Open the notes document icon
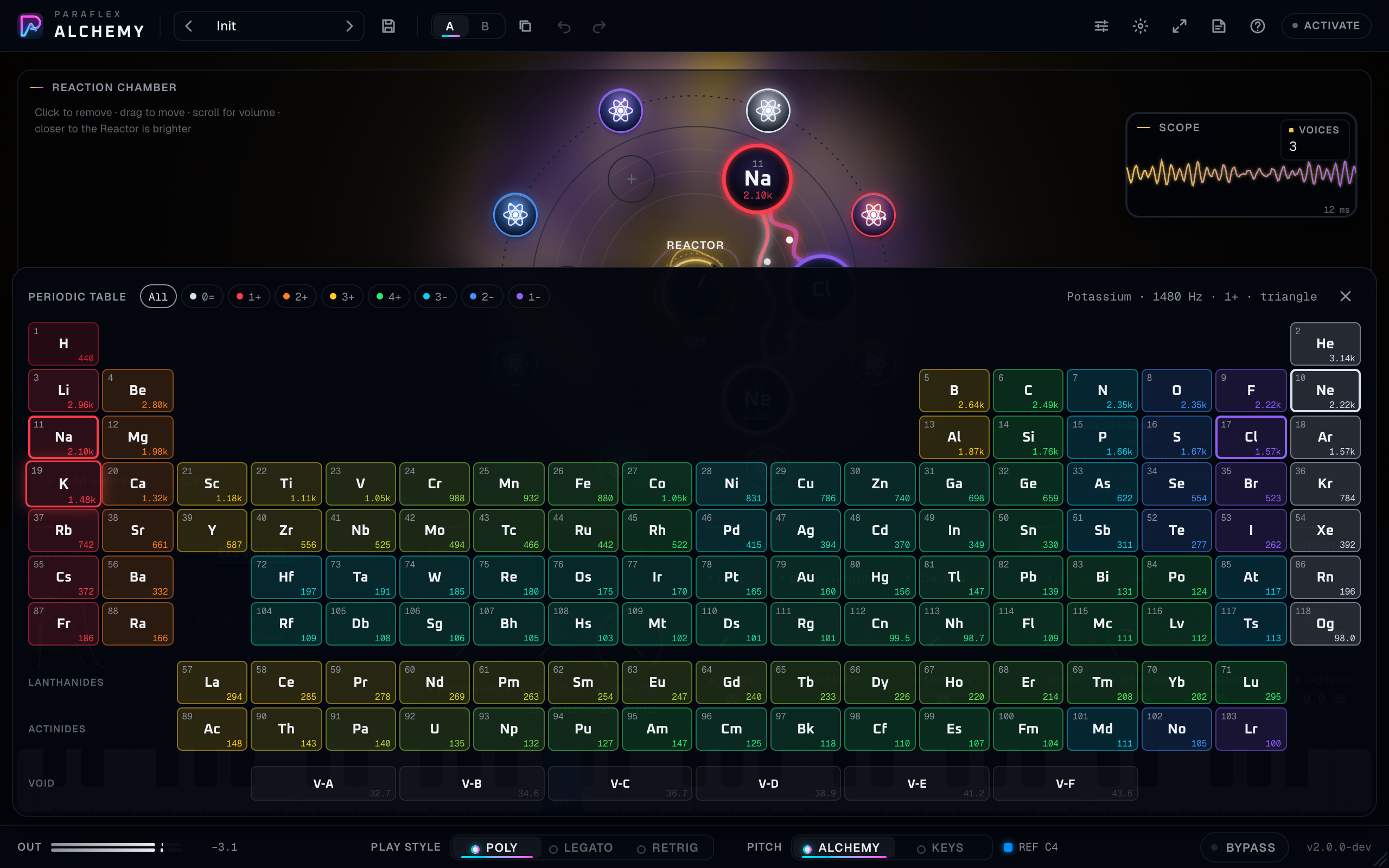The height and width of the screenshot is (868, 1389). 1218,27
